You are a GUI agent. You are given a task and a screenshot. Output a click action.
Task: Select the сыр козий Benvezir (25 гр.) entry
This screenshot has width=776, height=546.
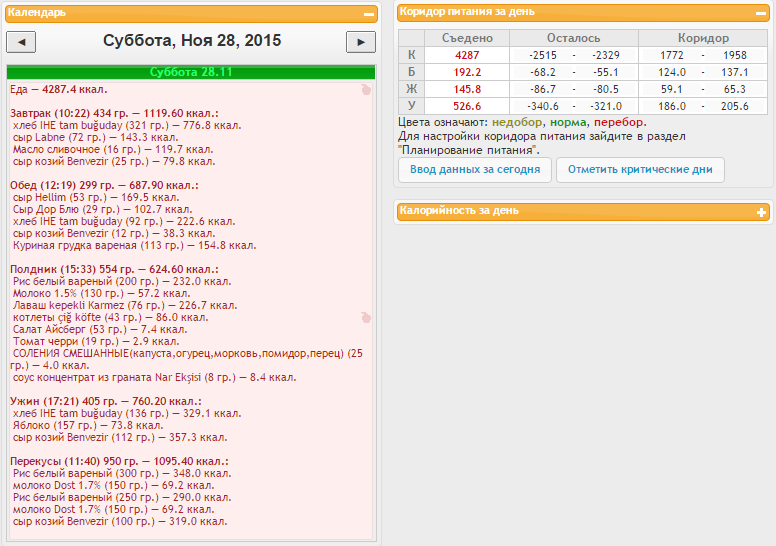click(114, 161)
